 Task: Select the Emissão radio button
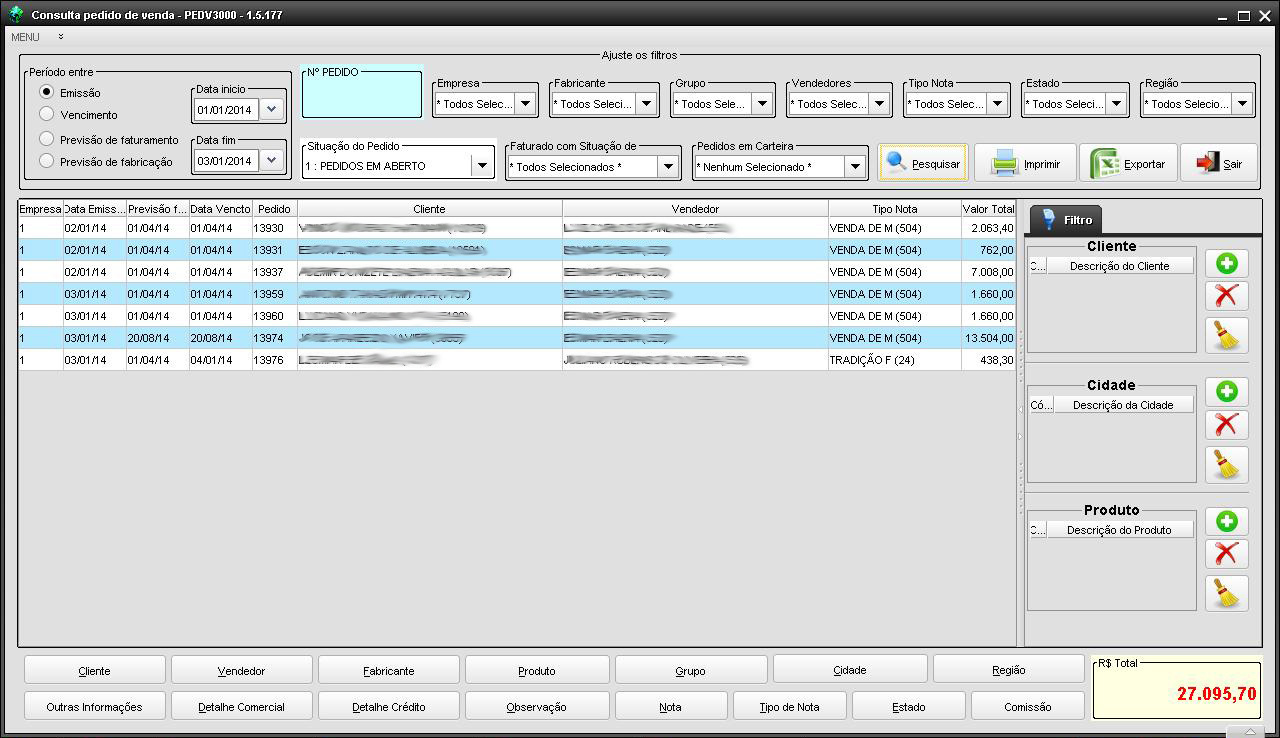pos(46,92)
